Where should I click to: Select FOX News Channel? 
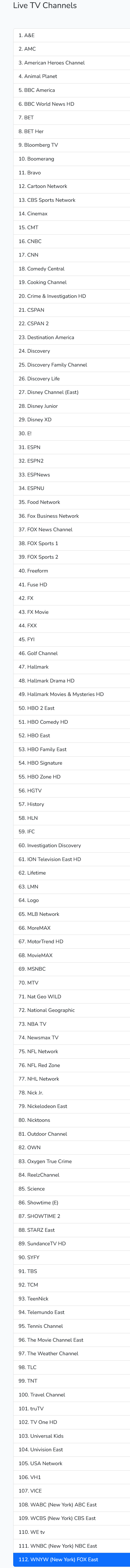[x=71, y=530]
